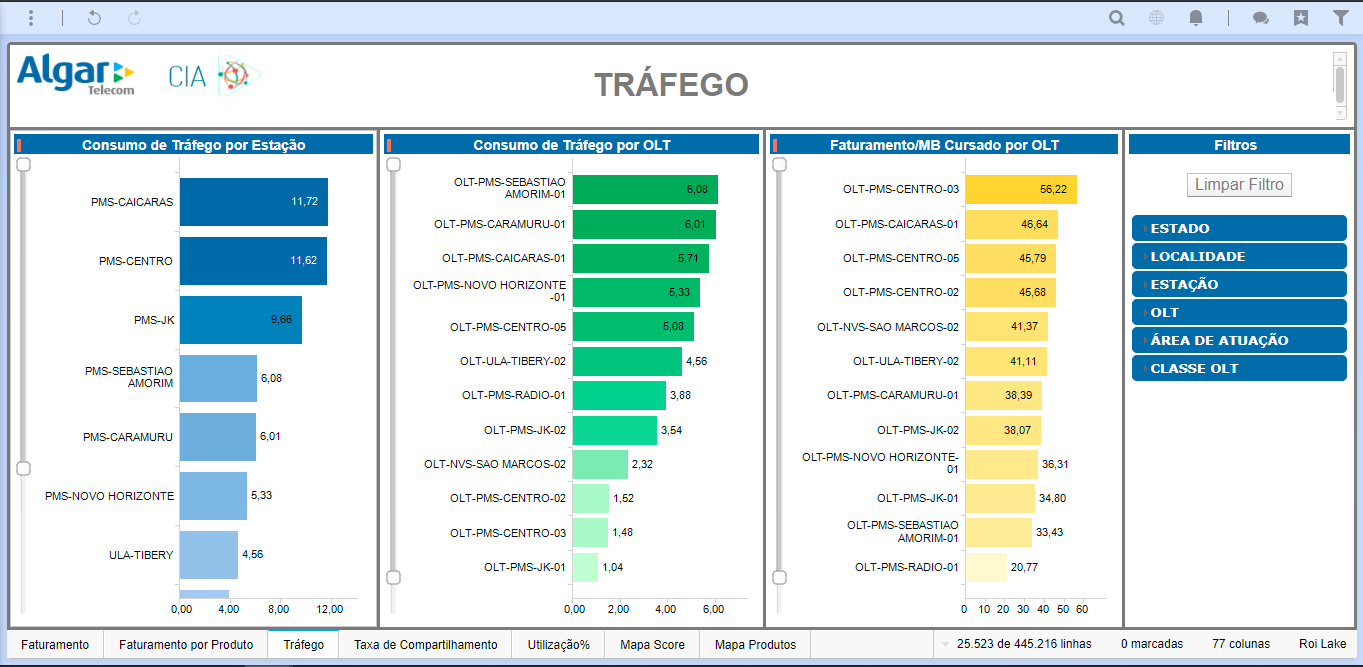Open the three-dot main menu
Viewport: 1363px width, 667px height.
coord(32,18)
